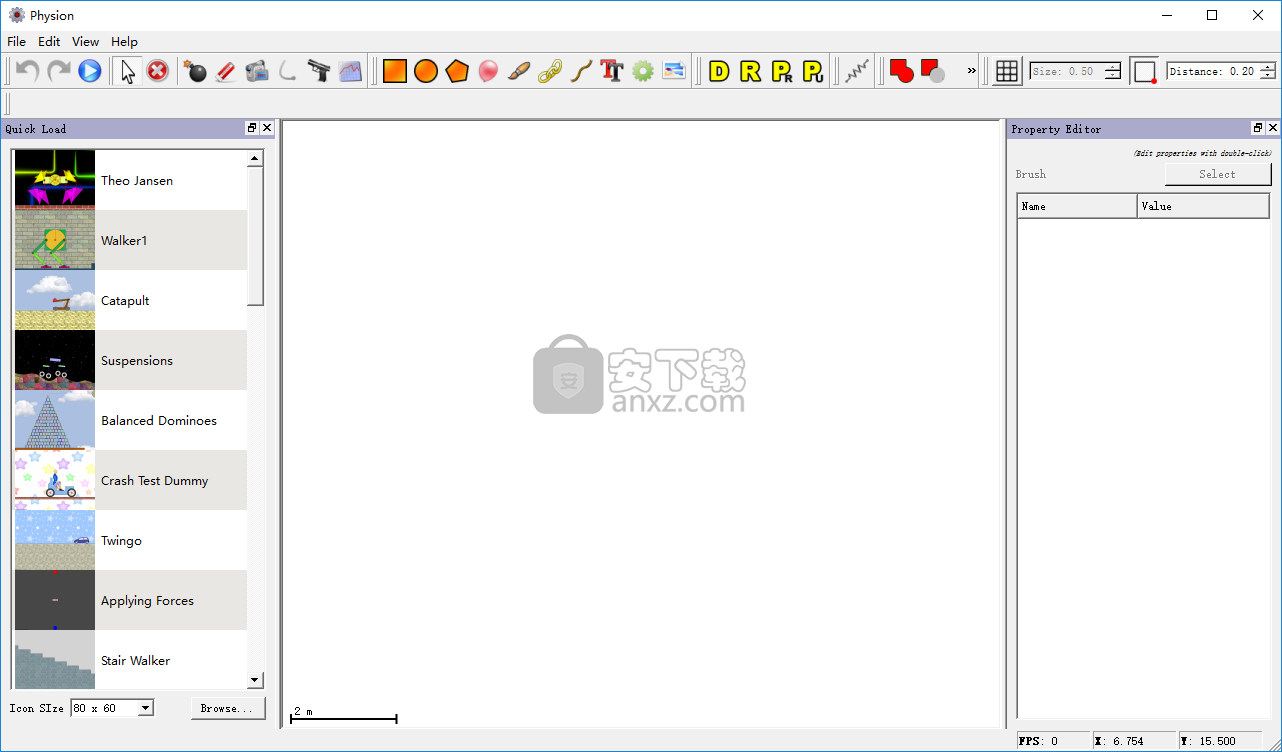
Task: Increase the Size value stepper
Action: (x=1110, y=66)
